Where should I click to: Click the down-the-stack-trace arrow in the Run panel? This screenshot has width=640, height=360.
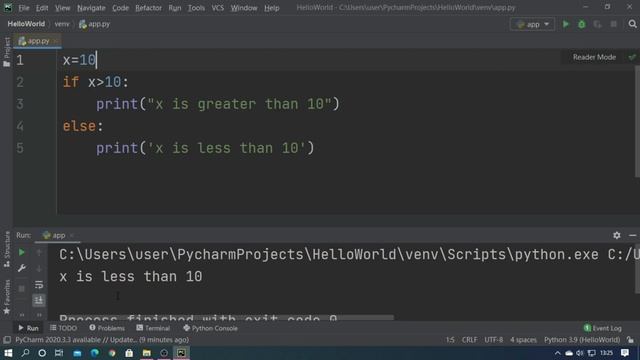(39, 268)
